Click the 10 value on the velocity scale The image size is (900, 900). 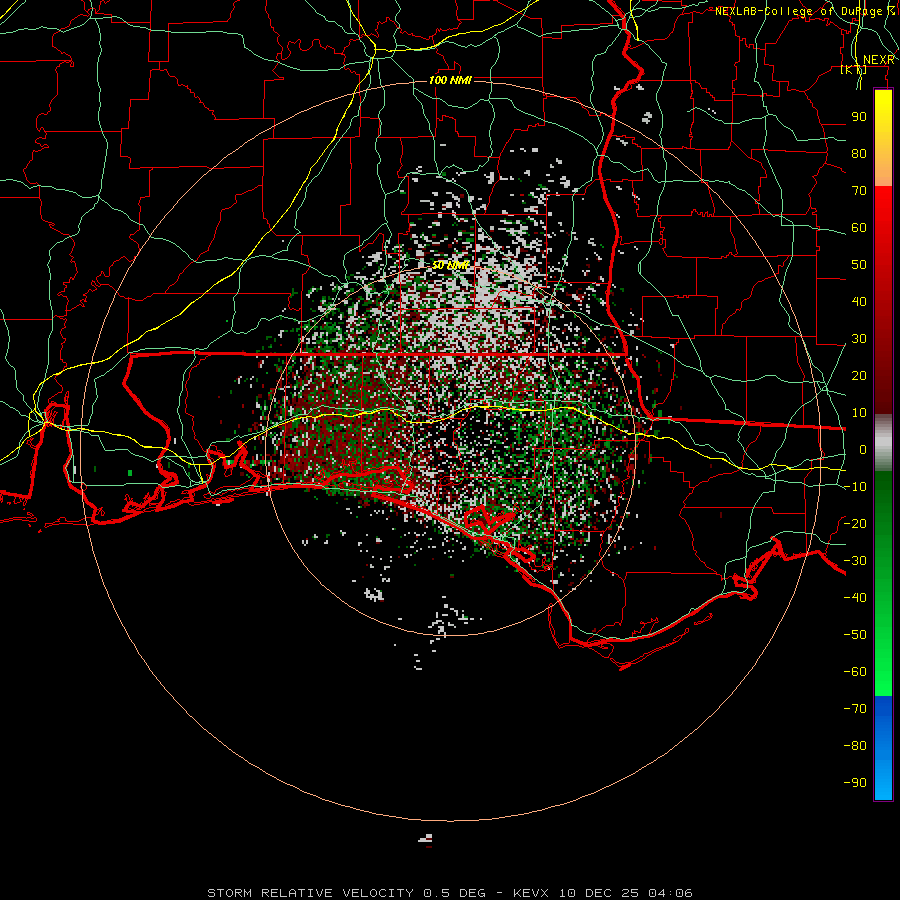pyautogui.click(x=859, y=413)
